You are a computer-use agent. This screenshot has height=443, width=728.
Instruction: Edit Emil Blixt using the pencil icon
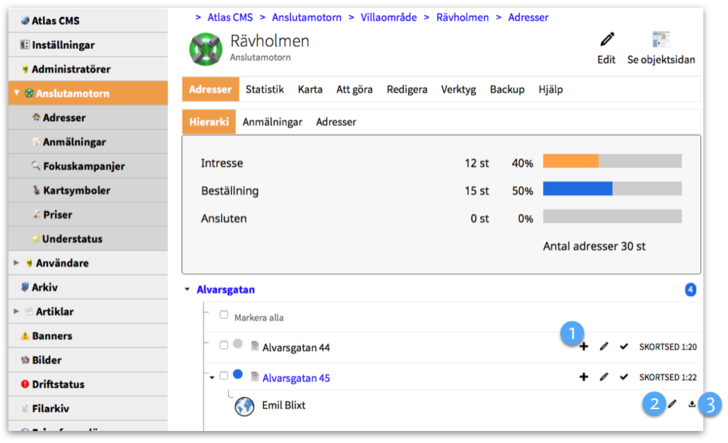pyautogui.click(x=672, y=405)
